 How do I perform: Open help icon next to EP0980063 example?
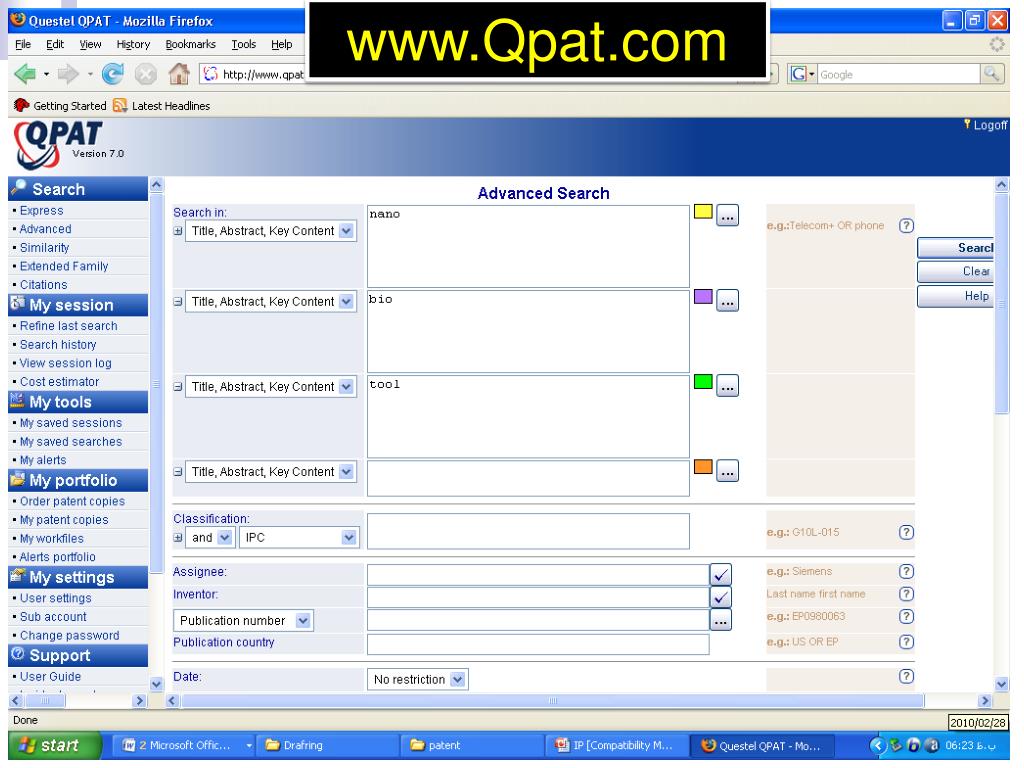906,616
